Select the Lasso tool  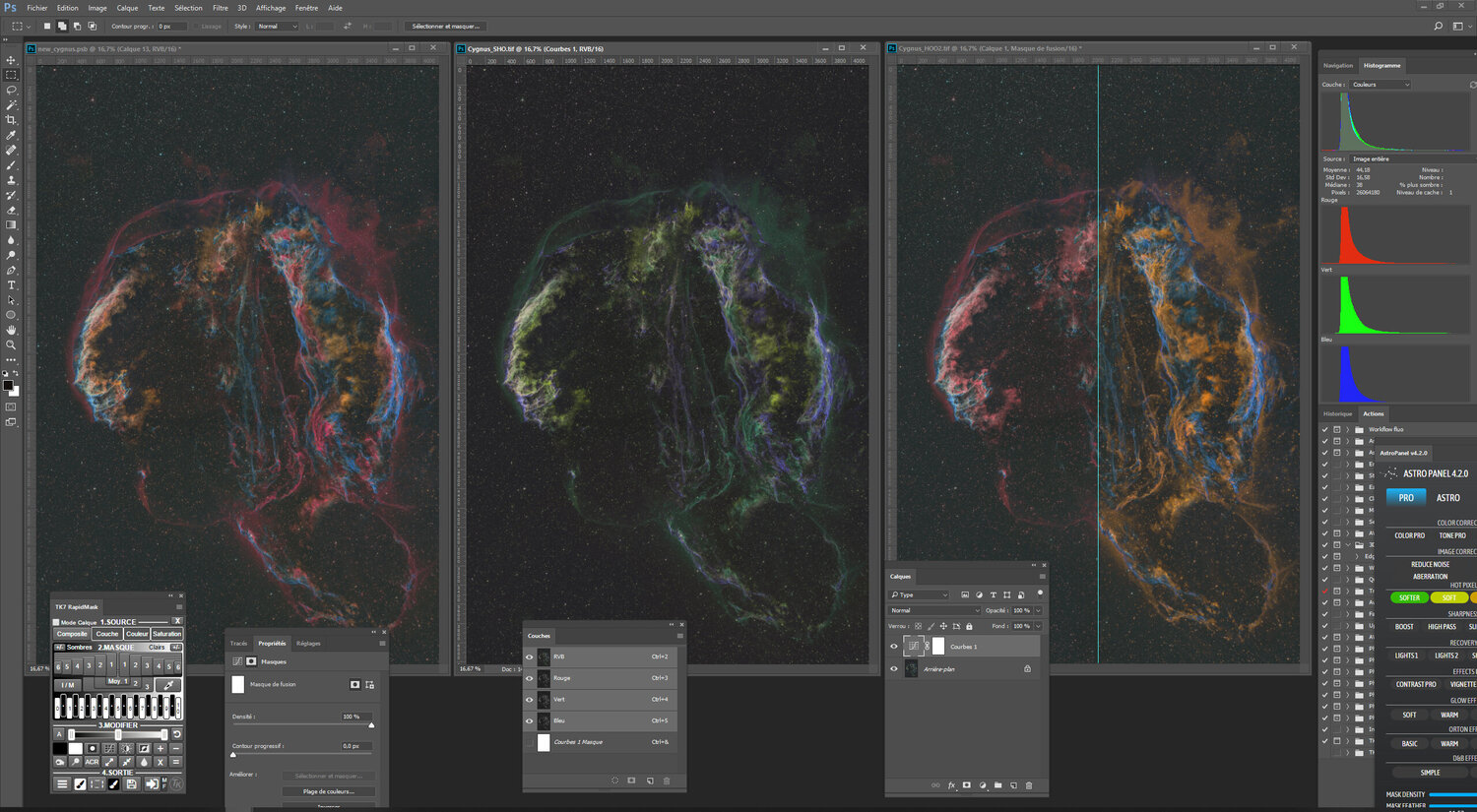coord(11,90)
